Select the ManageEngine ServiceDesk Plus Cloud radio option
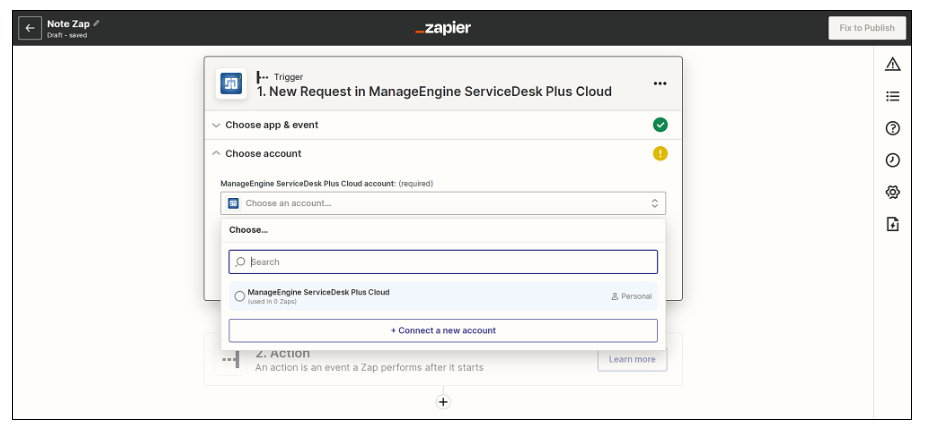Screen dimensions: 935x430 (x=240, y=296)
